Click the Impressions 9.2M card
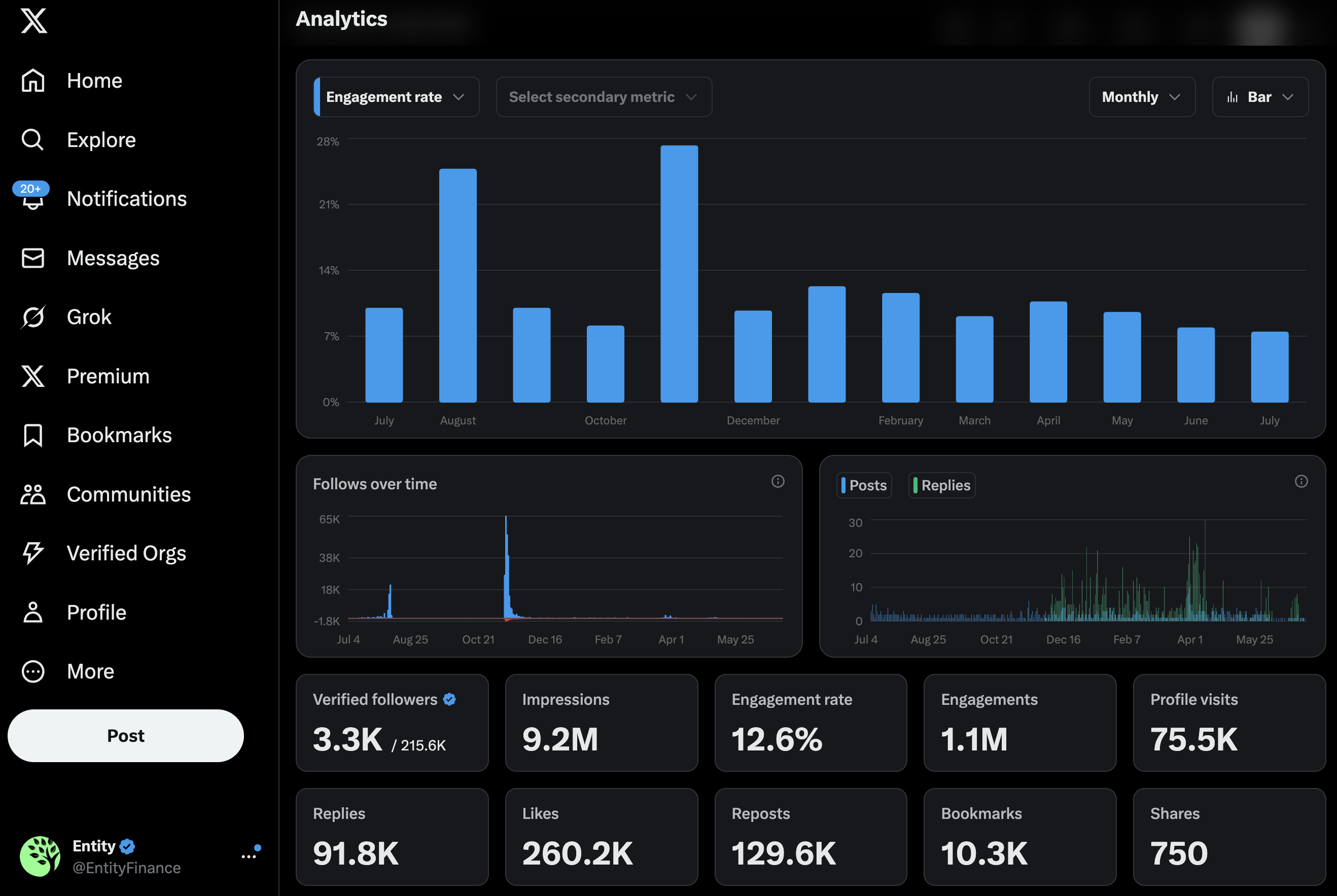This screenshot has height=896, width=1337. 602,723
